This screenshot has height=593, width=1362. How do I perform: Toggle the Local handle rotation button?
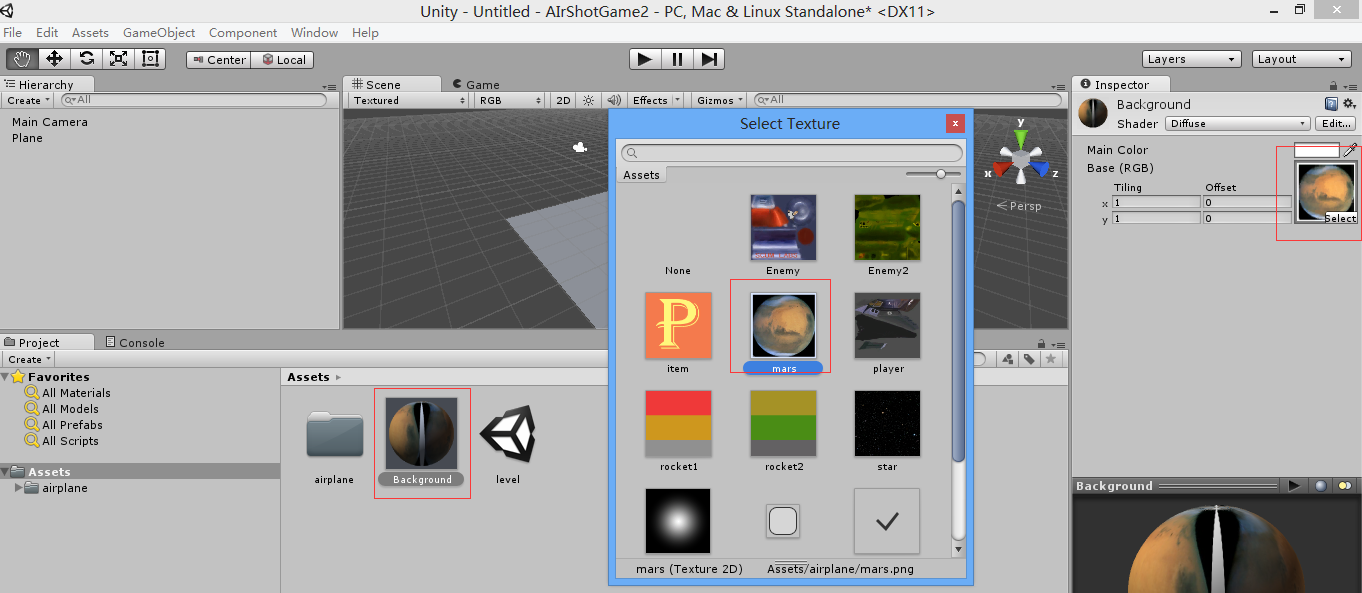tap(282, 60)
